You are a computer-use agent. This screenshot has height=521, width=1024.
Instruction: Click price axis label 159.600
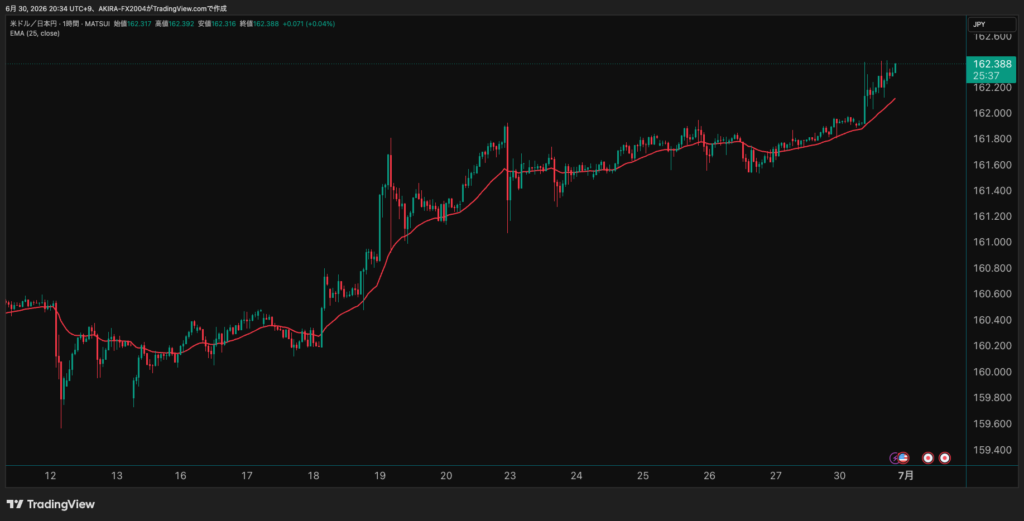click(x=992, y=424)
